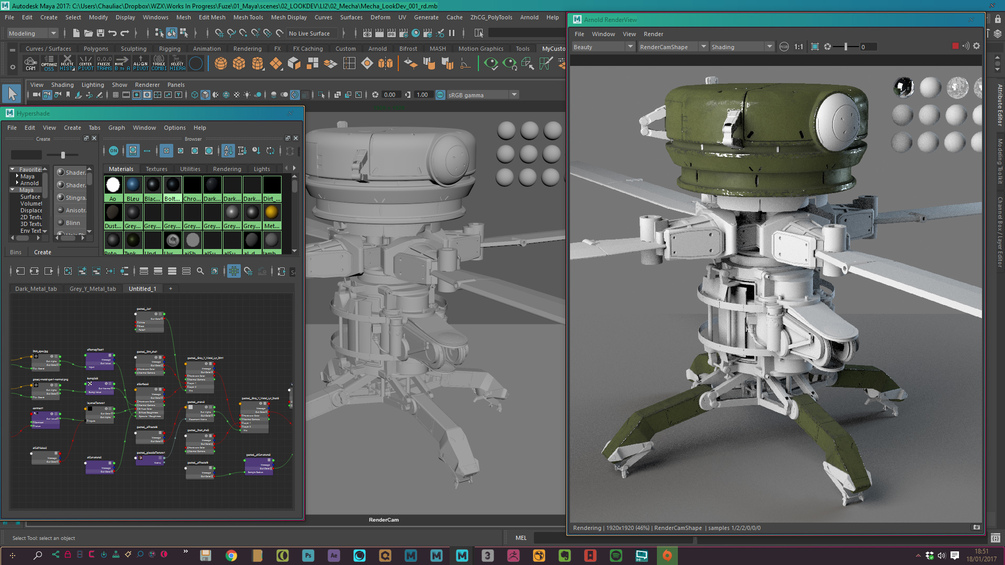Viewport: 1005px width, 565px height.
Task: Collapse the Favorites tree in Hypershade Create panel
Action: click(x=12, y=169)
